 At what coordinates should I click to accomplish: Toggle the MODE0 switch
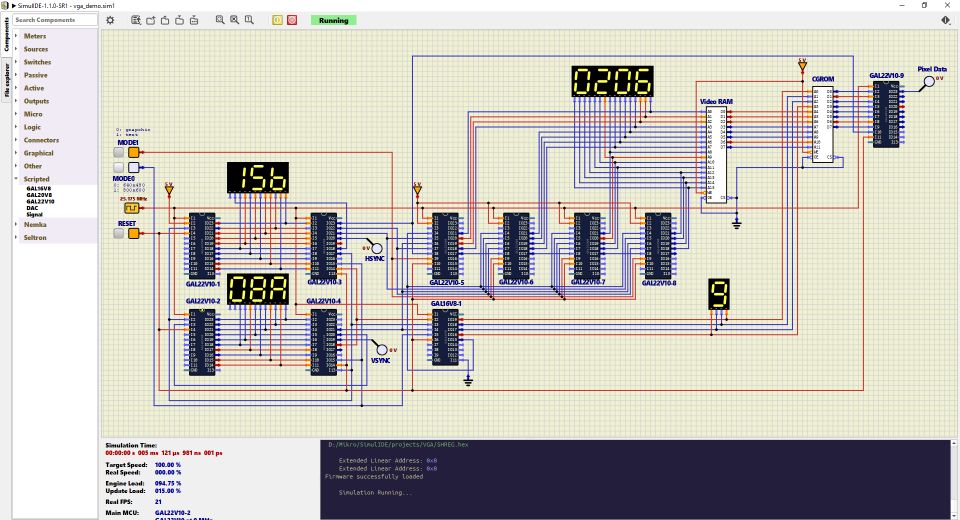[x=119, y=169]
